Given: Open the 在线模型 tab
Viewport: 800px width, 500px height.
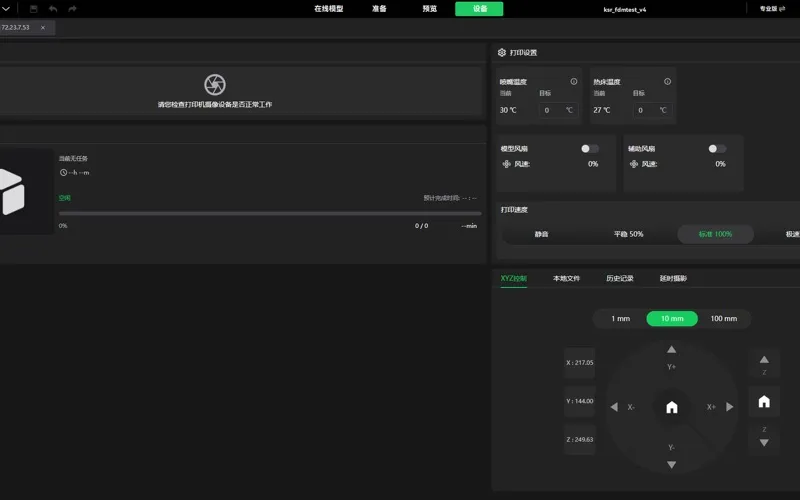Looking at the screenshot, I should [x=329, y=9].
